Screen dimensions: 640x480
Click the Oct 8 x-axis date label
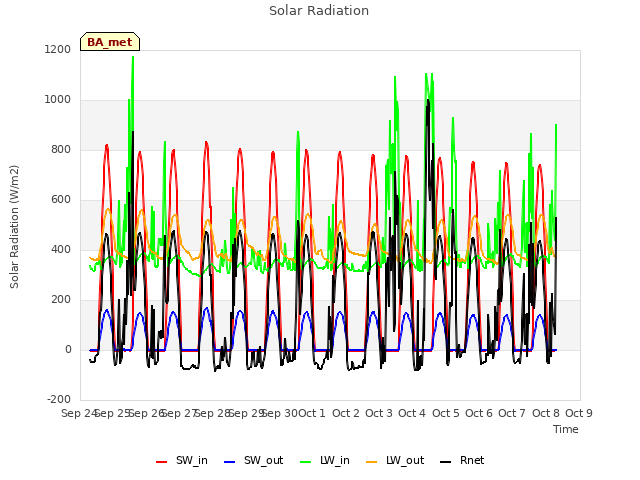[x=546, y=413]
